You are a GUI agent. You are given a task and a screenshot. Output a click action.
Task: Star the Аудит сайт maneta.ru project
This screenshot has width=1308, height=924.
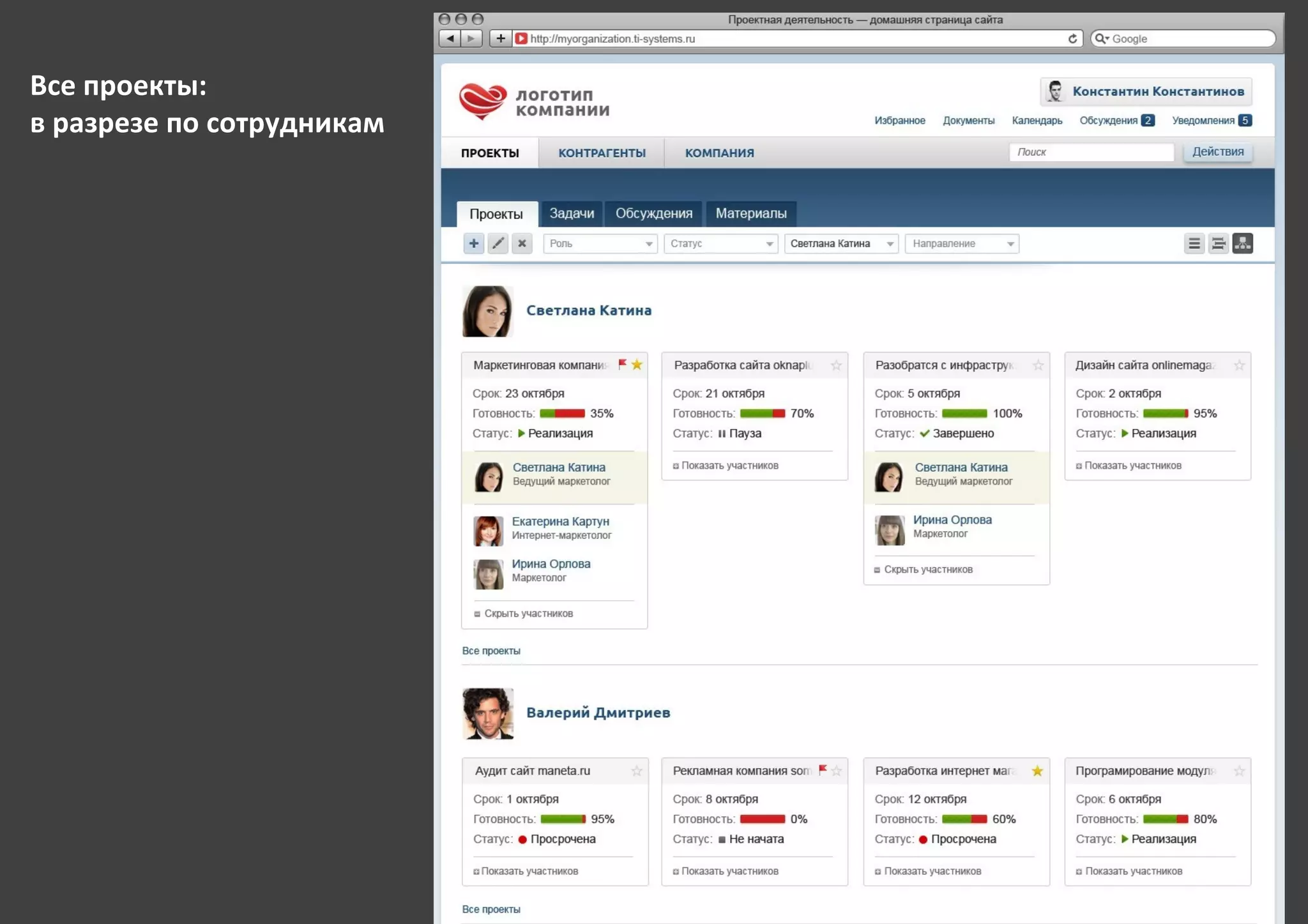637,771
